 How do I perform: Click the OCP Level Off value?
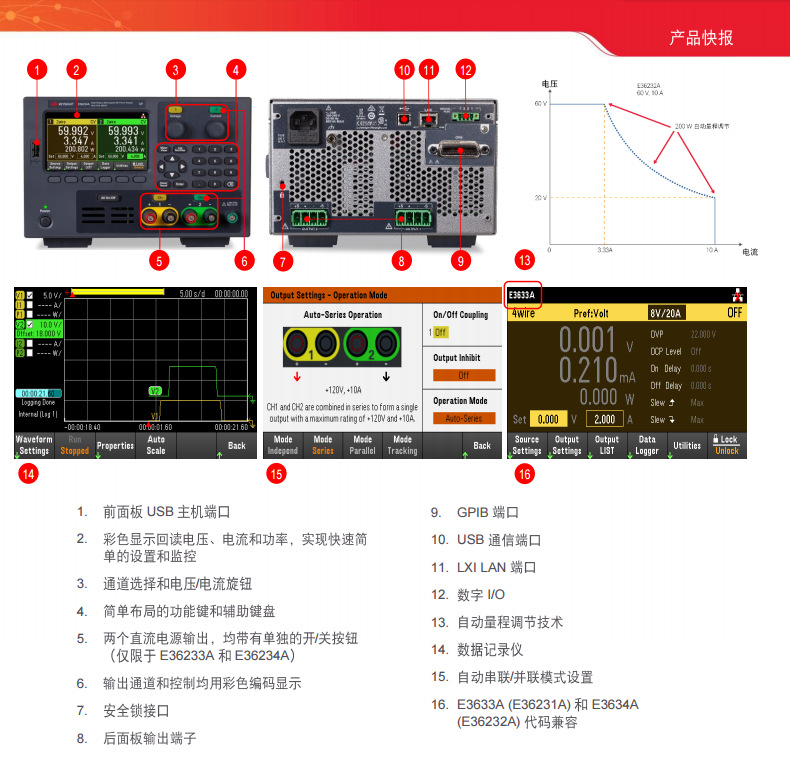[696, 351]
